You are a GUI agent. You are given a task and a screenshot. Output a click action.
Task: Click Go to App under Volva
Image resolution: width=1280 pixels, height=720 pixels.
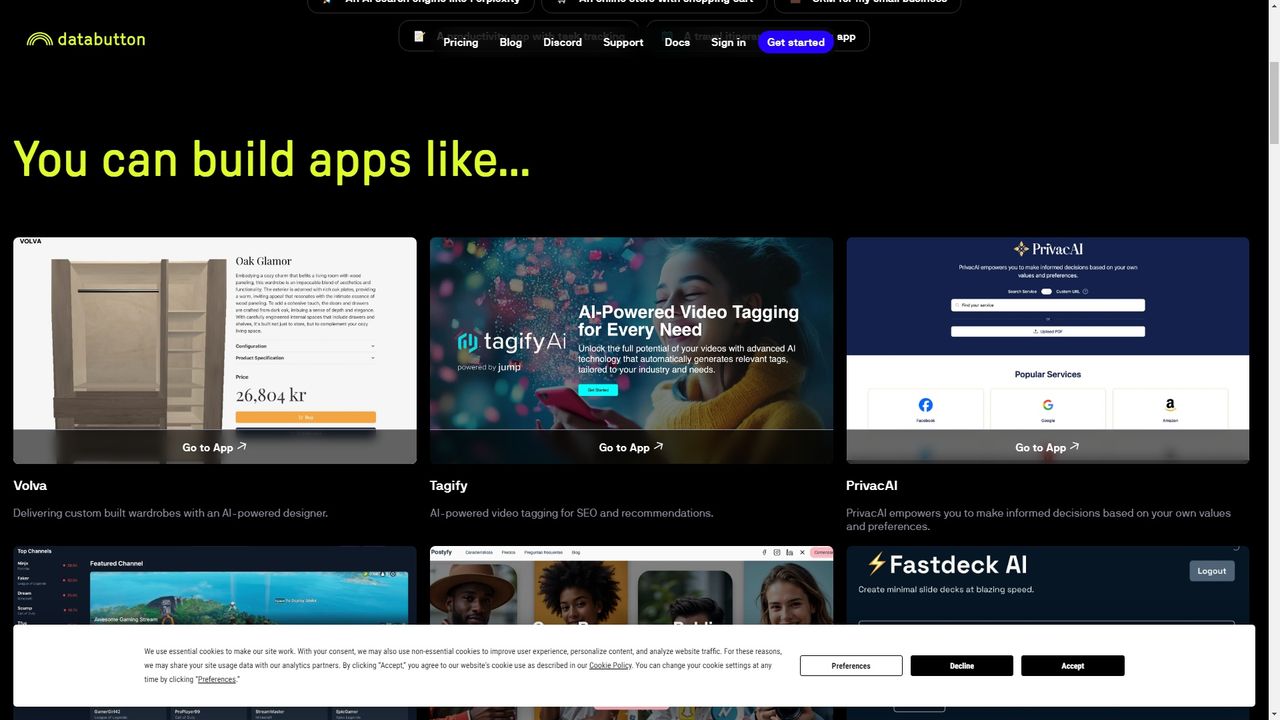215,447
